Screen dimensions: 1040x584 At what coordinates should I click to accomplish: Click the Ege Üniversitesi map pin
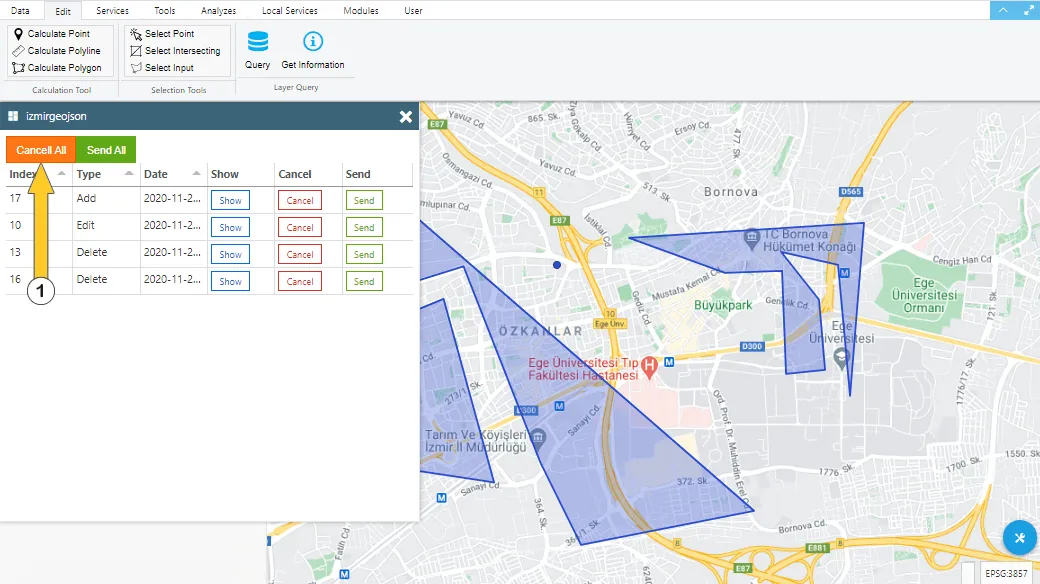click(x=842, y=359)
